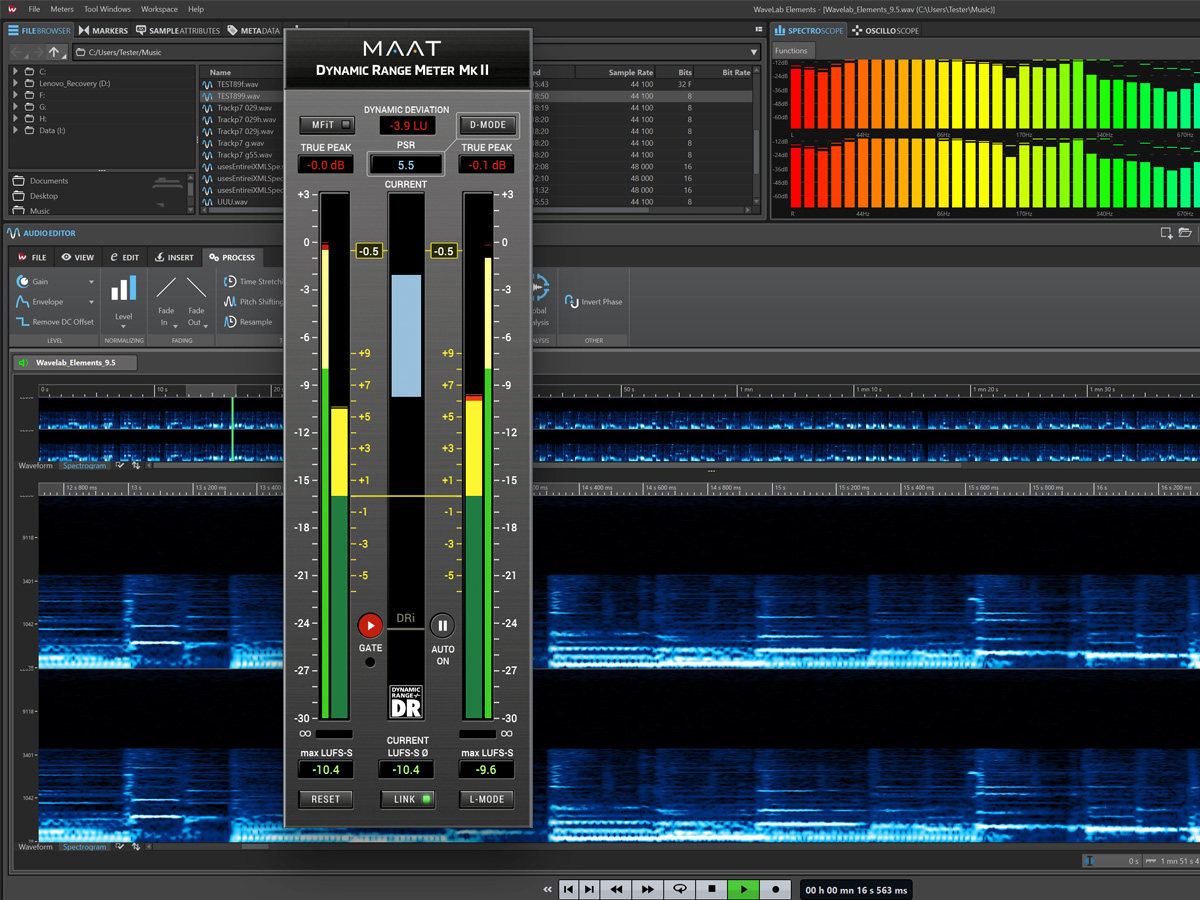Open the Envelope dropdown arrow
This screenshot has height=900, width=1200.
pos(91,302)
